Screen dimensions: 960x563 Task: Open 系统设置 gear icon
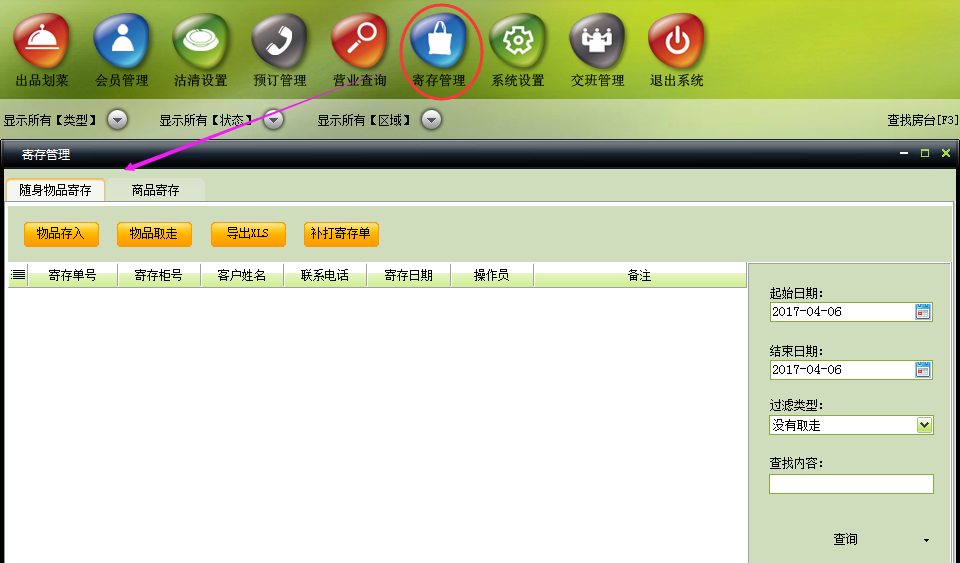point(518,42)
